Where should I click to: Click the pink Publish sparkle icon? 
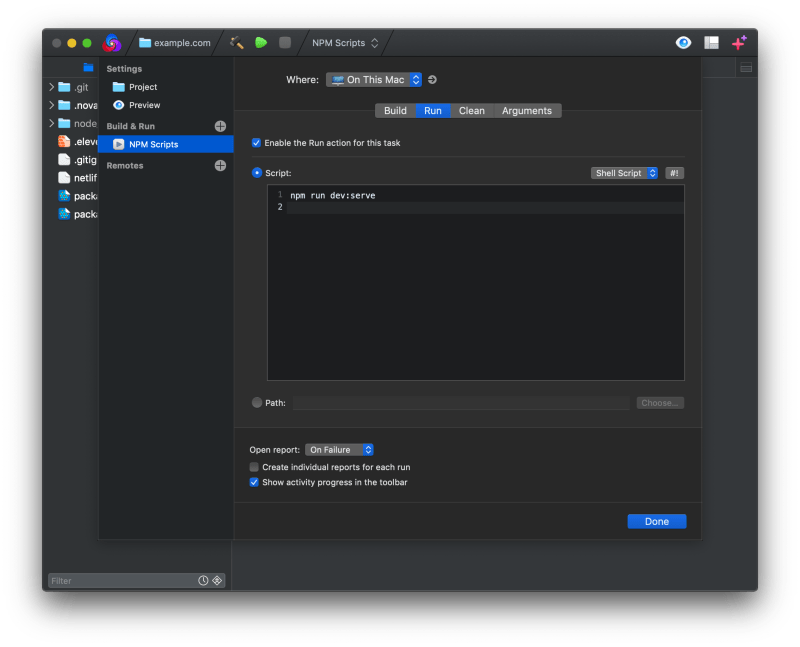pyautogui.click(x=741, y=43)
